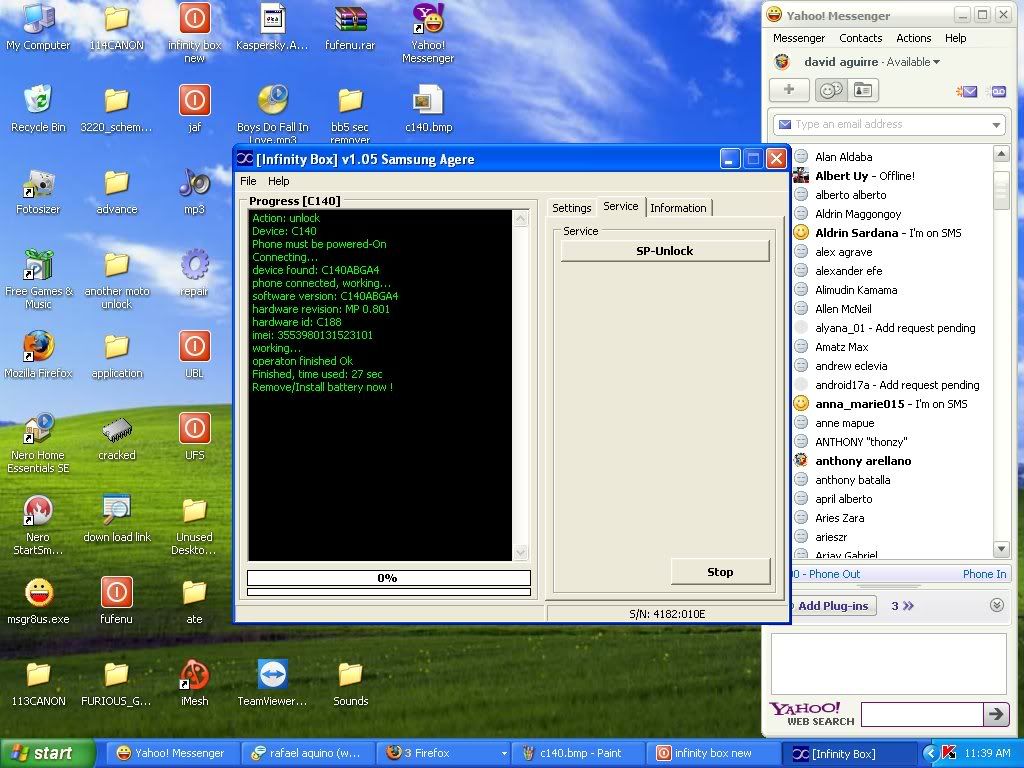The height and width of the screenshot is (768, 1024).
Task: Select the mp3 music icon
Action: (195, 191)
